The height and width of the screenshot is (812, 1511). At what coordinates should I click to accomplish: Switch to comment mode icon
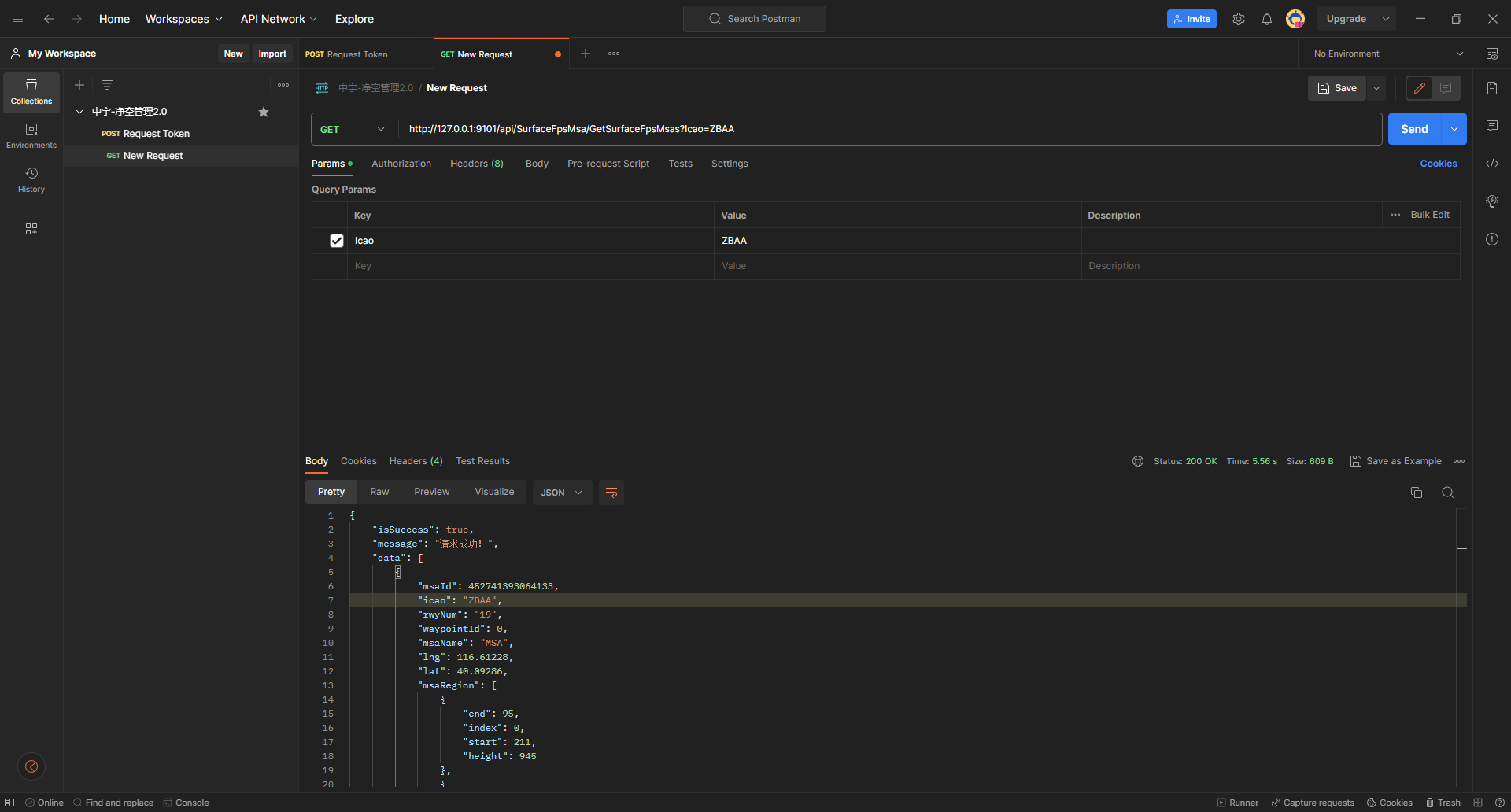point(1446,88)
